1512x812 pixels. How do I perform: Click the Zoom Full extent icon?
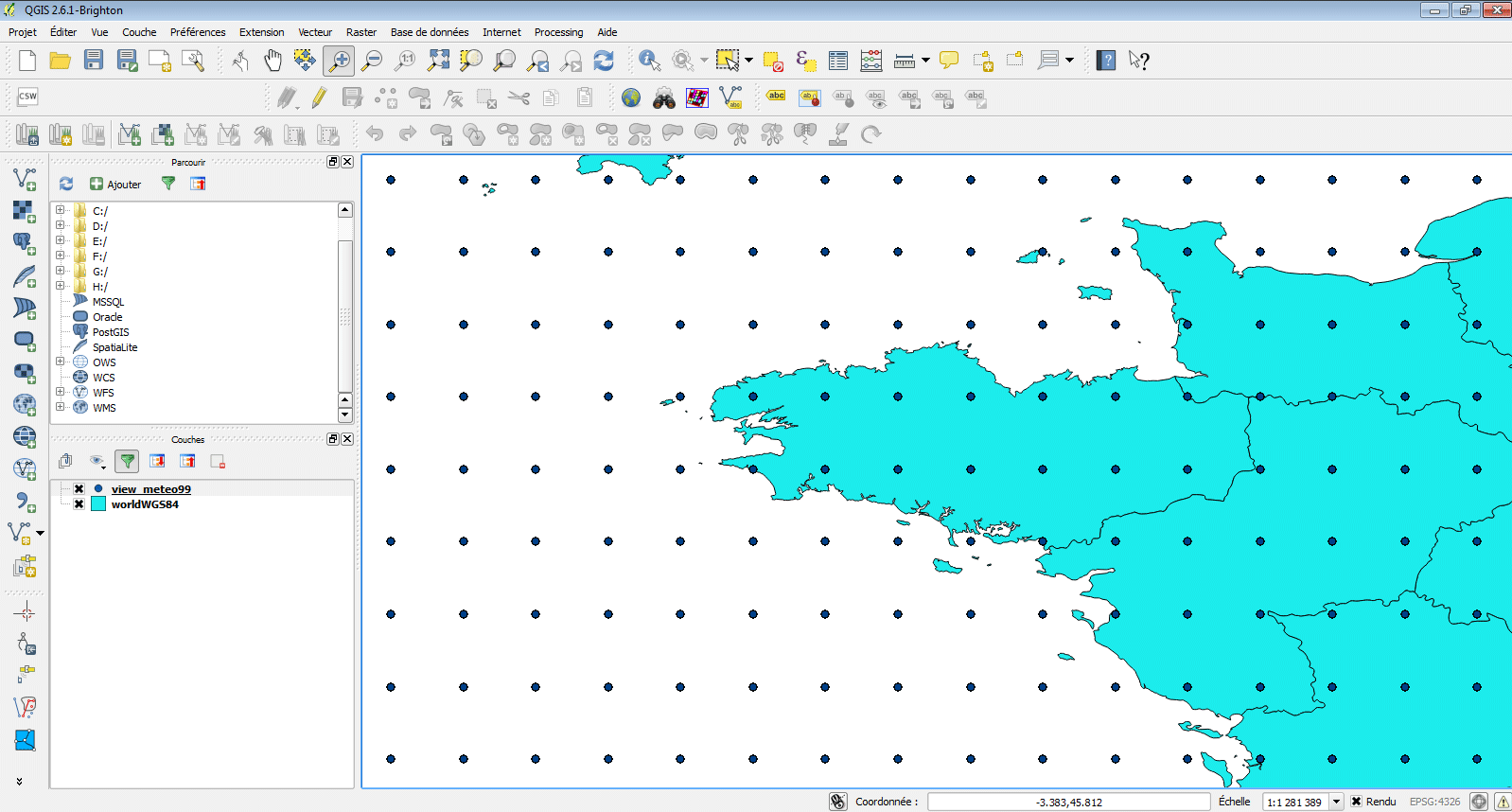[x=438, y=61]
